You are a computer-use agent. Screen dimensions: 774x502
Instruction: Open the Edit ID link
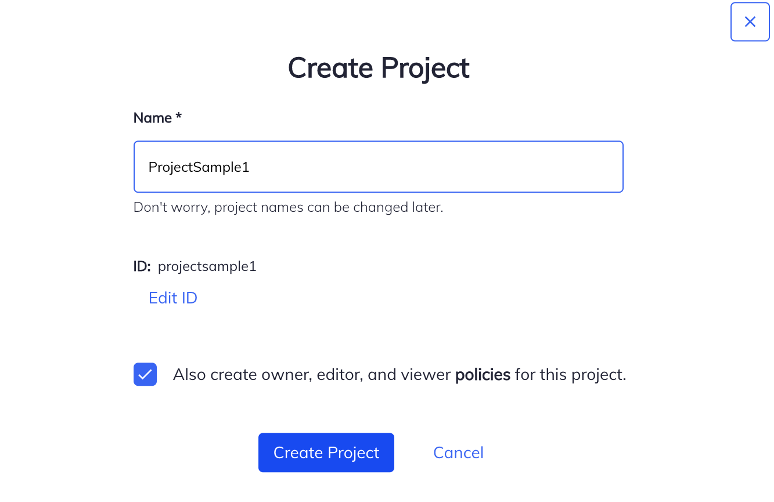pos(173,298)
